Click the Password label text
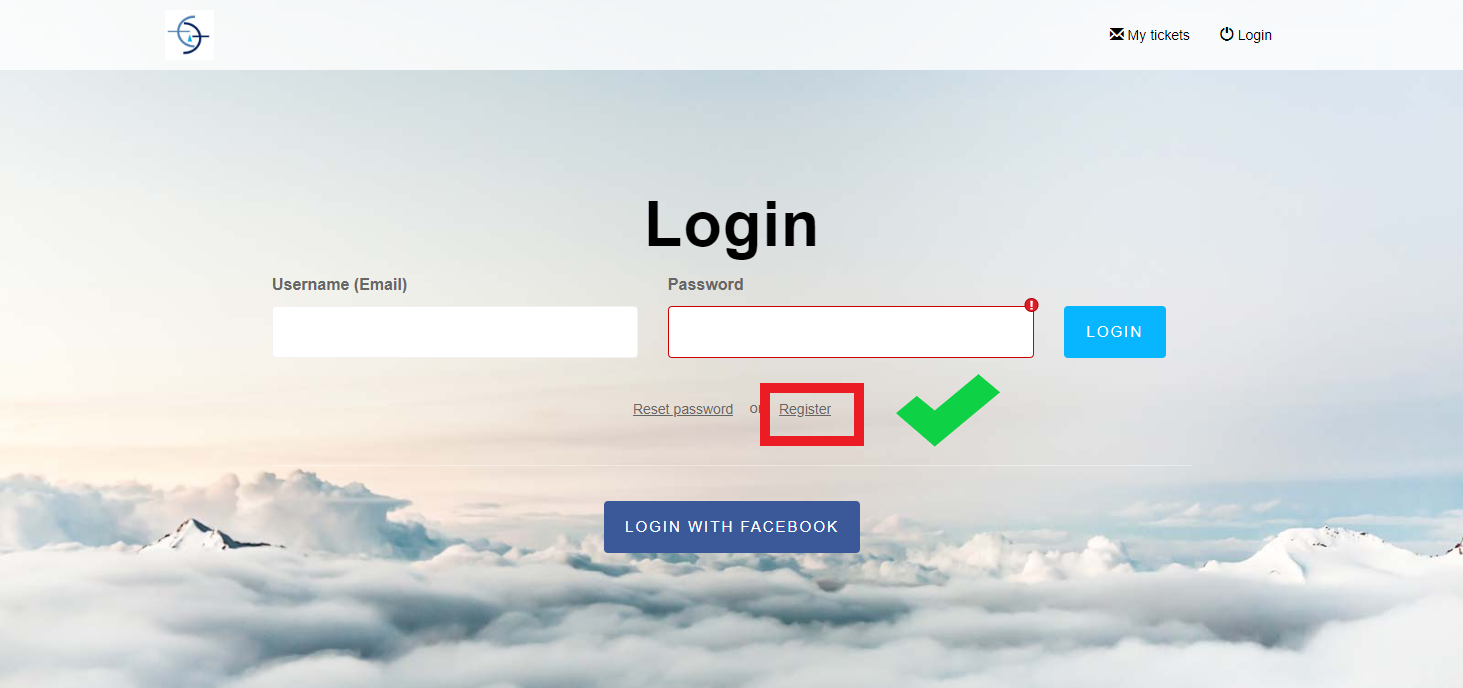This screenshot has width=1463, height=688. [706, 285]
